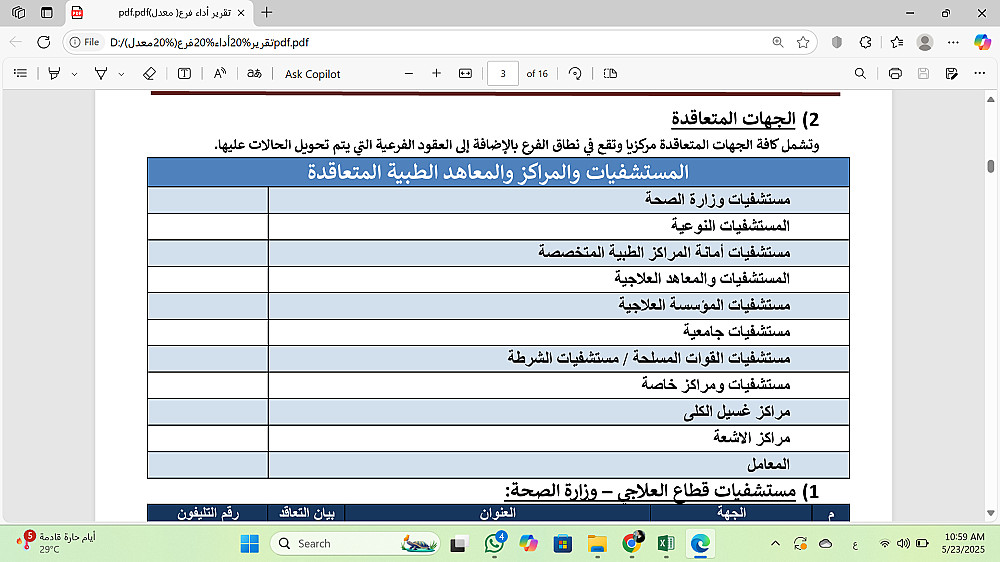
Task: Click the heading 'الجهات المتعاقدة'
Action: point(733,119)
